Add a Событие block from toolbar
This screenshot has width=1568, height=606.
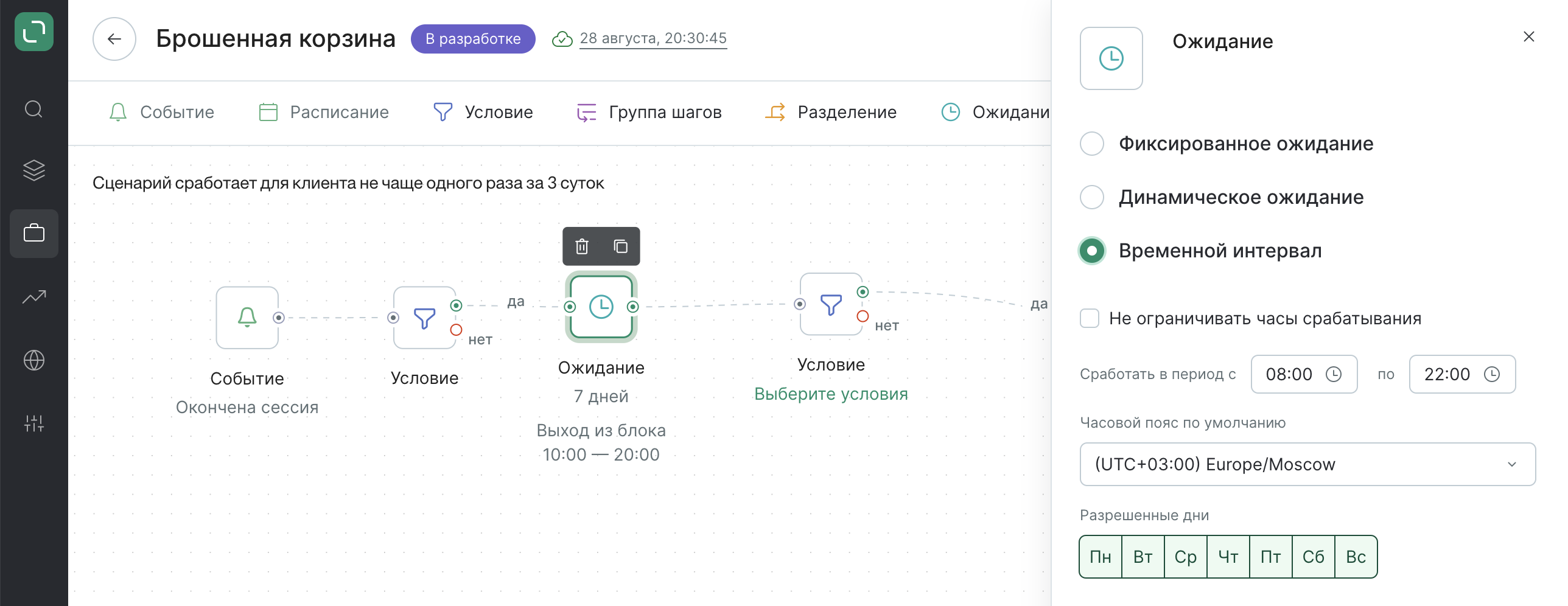click(161, 112)
